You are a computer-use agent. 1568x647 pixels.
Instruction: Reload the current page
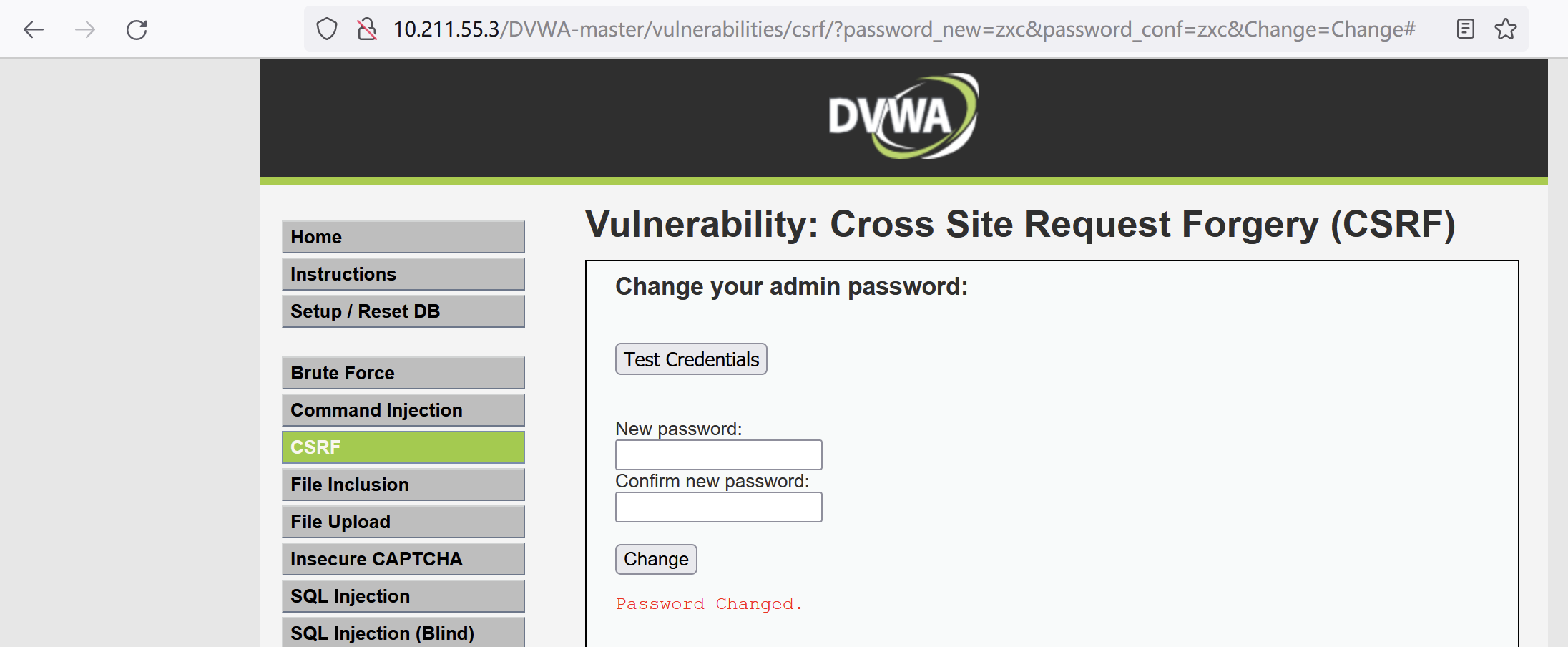click(x=137, y=29)
